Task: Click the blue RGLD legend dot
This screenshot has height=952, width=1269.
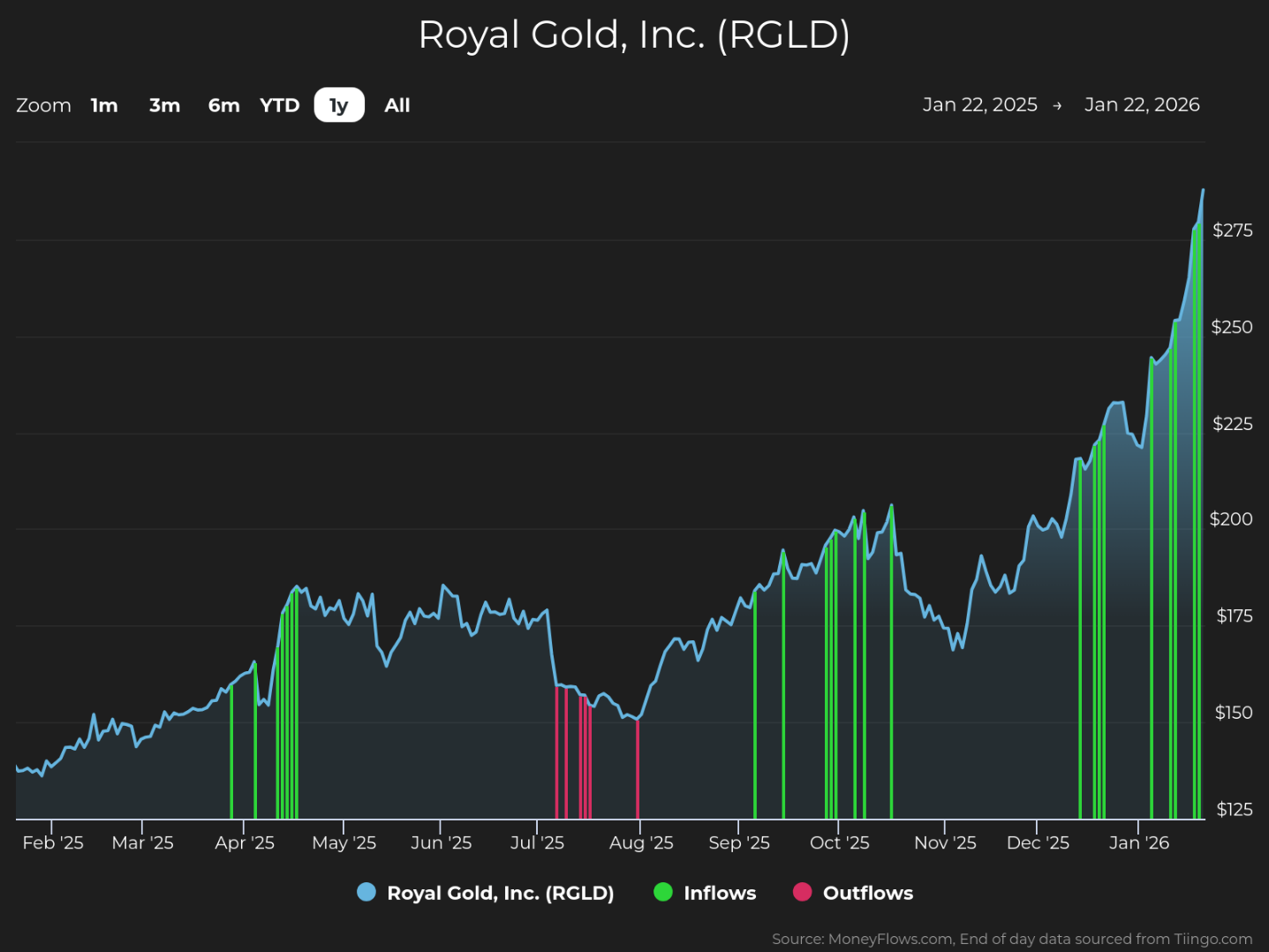Action: click(x=366, y=892)
